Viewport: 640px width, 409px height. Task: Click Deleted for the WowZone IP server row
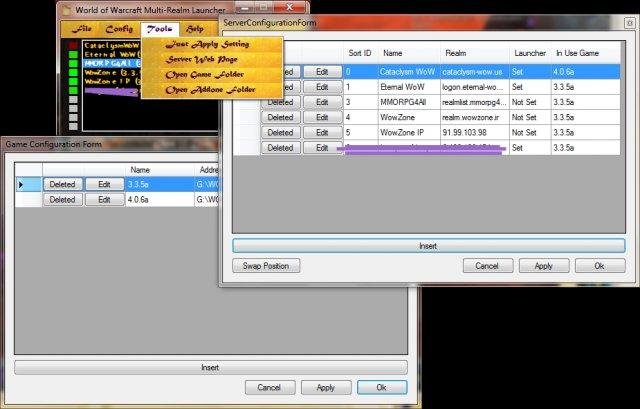(x=280, y=132)
